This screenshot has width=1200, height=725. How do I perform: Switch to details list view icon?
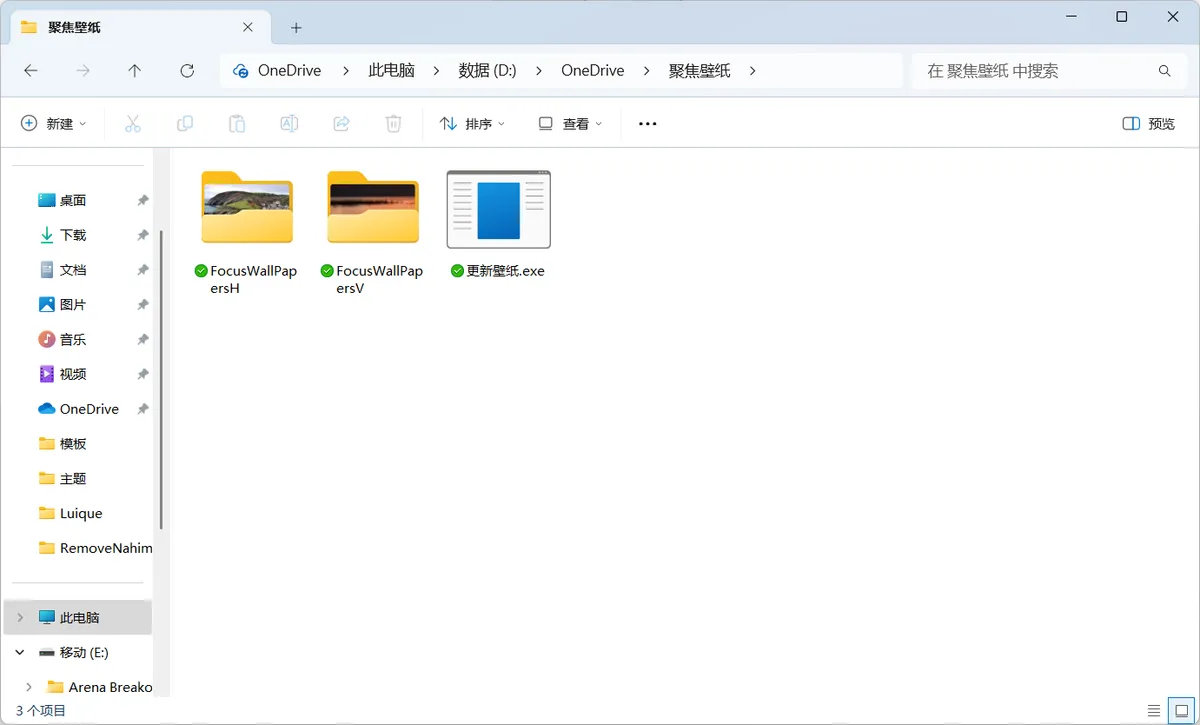click(1155, 710)
